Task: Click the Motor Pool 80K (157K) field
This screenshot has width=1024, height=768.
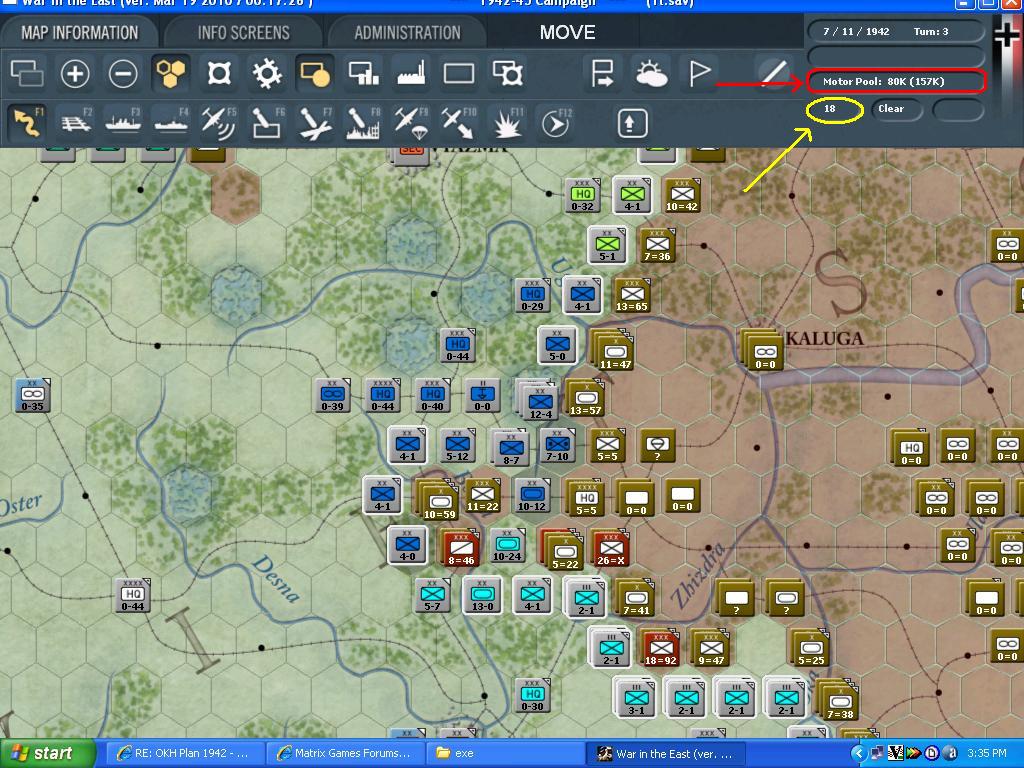Action: pyautogui.click(x=896, y=82)
